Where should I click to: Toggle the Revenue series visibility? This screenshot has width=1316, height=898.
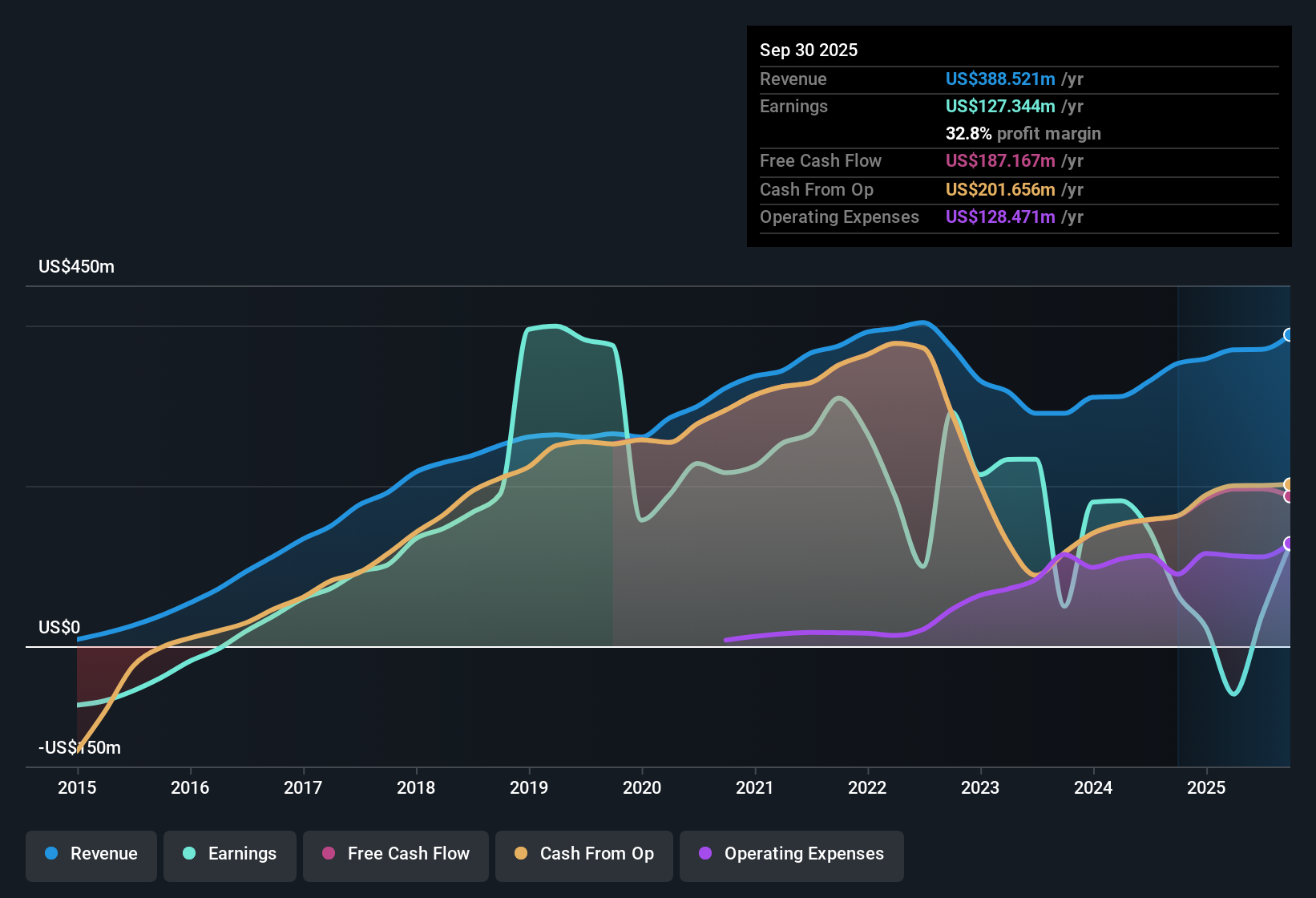[91, 854]
